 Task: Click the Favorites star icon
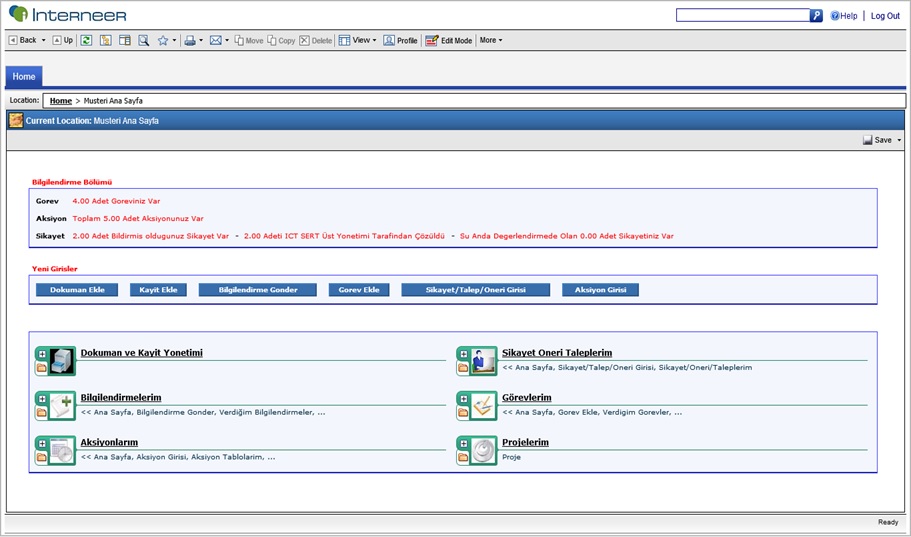163,41
